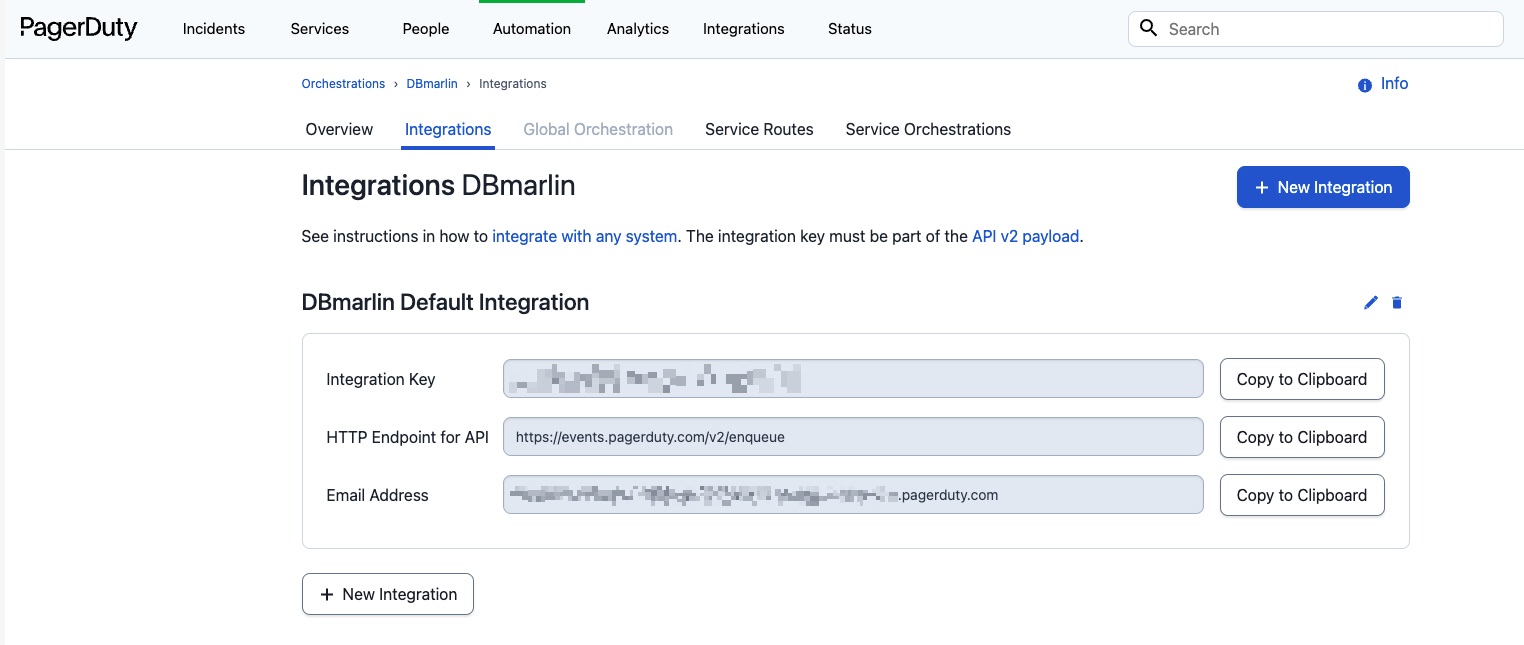Viewport: 1524px width, 645px height.
Task: Open the Info link
Action: coord(1394,84)
